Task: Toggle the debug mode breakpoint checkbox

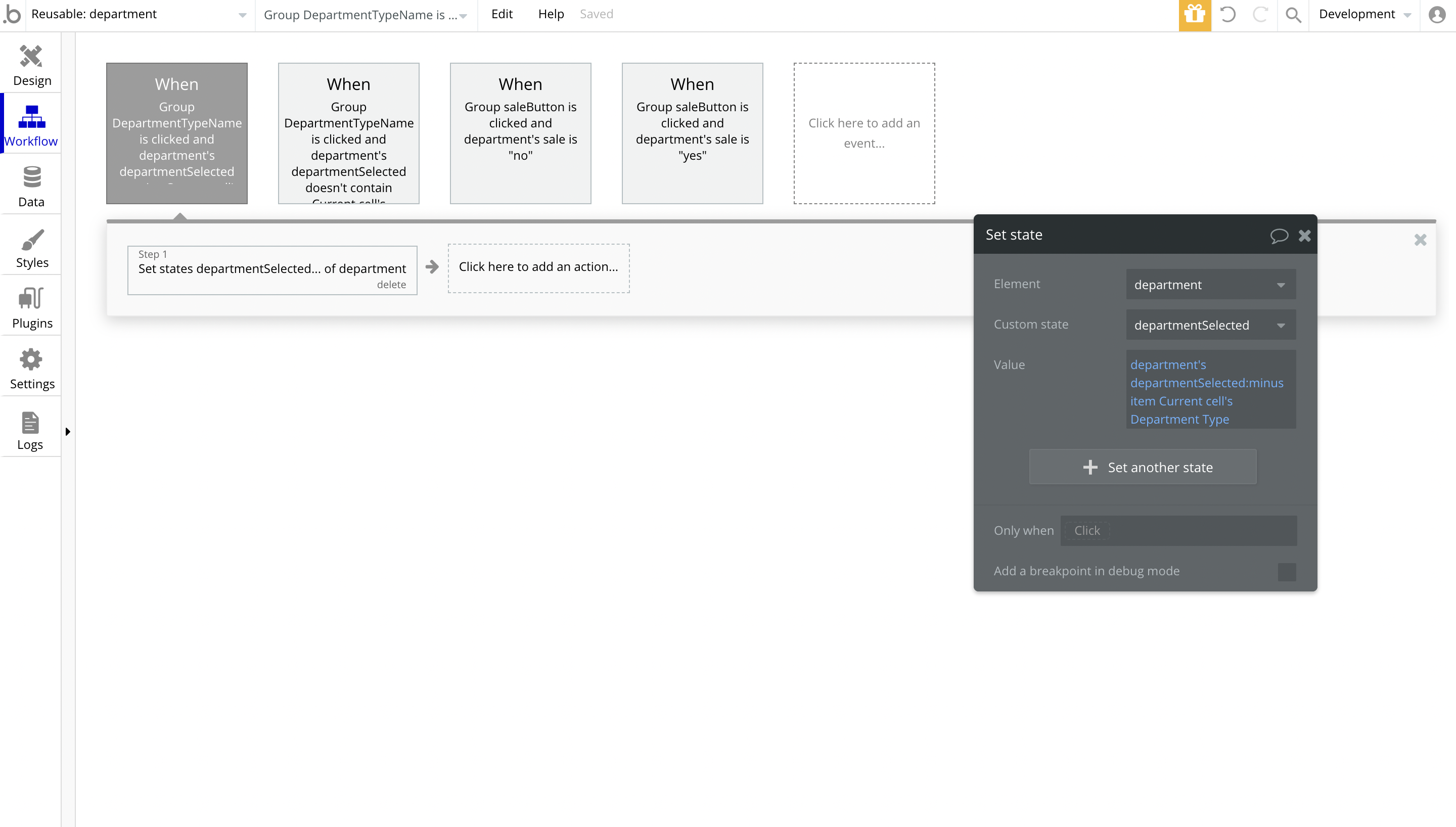Action: (1287, 571)
